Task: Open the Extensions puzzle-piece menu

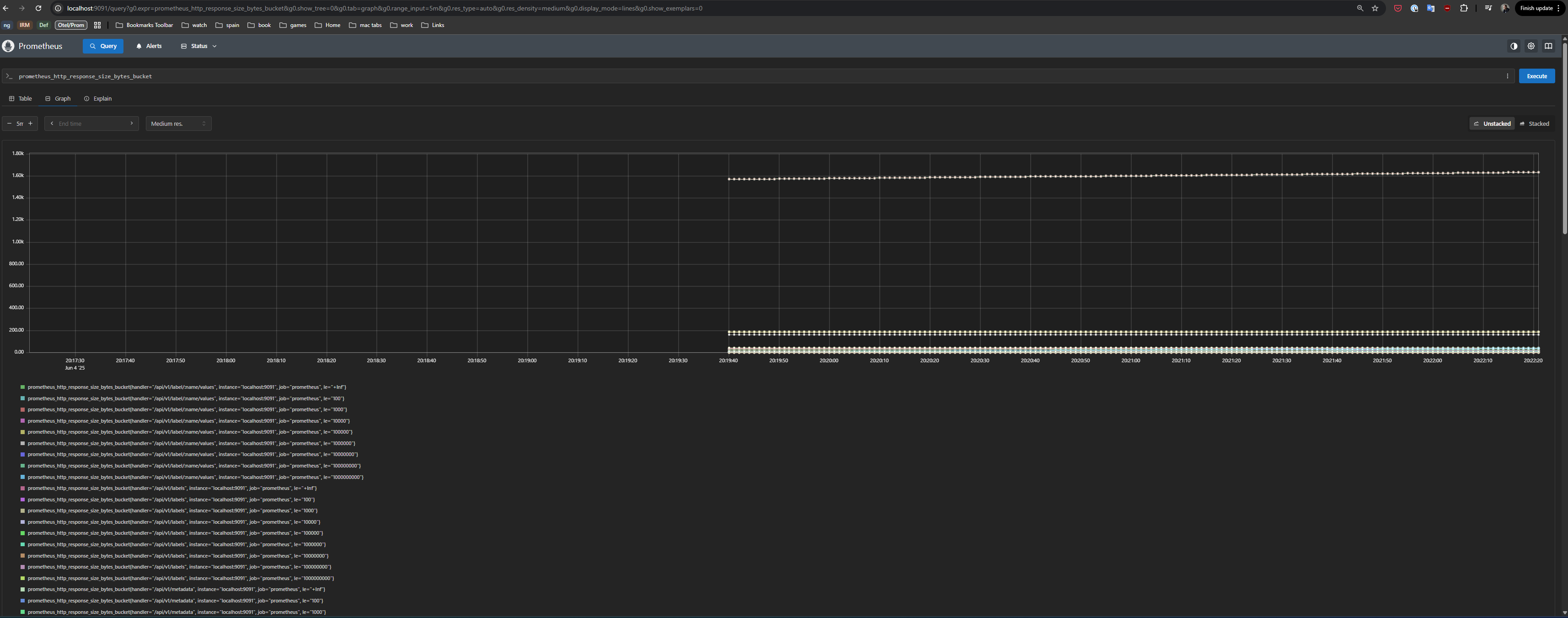Action: tap(1464, 9)
